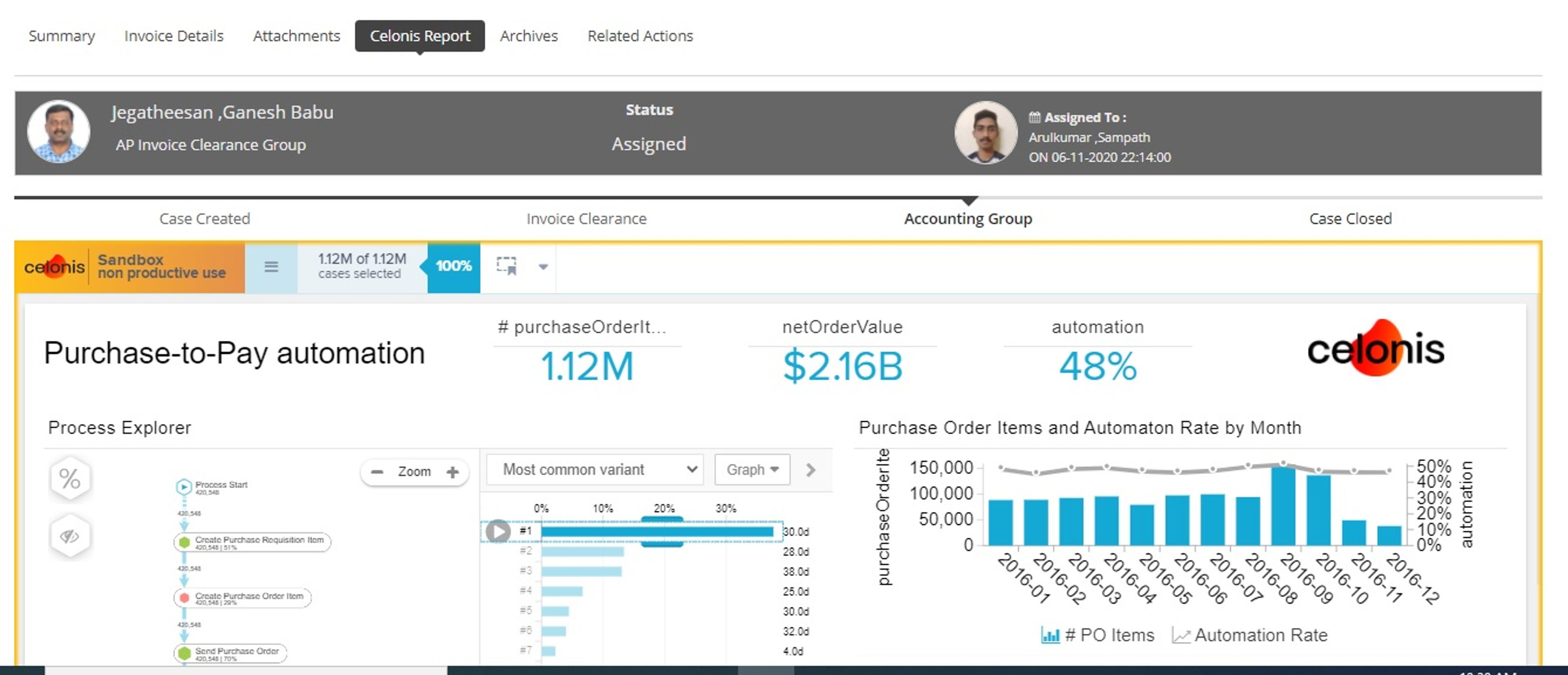
Task: Zoom out with the minus button
Action: coord(377,472)
